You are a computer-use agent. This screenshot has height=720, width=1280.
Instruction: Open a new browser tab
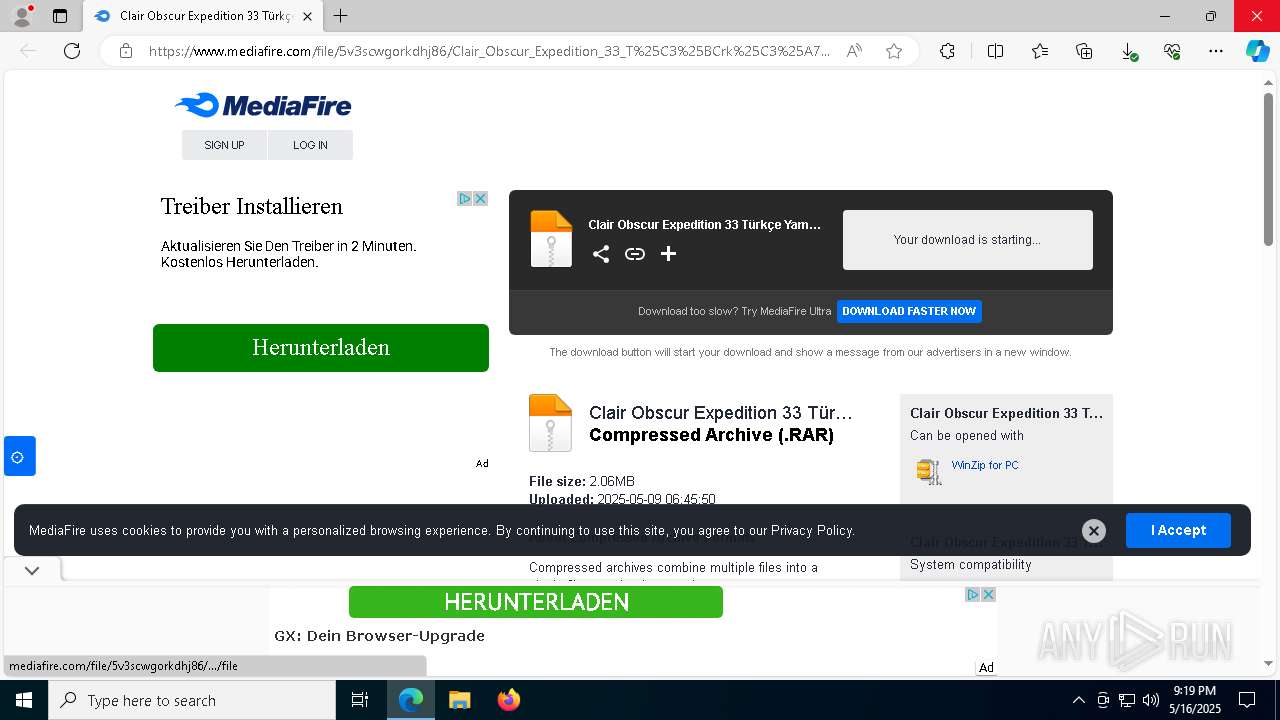(x=340, y=16)
